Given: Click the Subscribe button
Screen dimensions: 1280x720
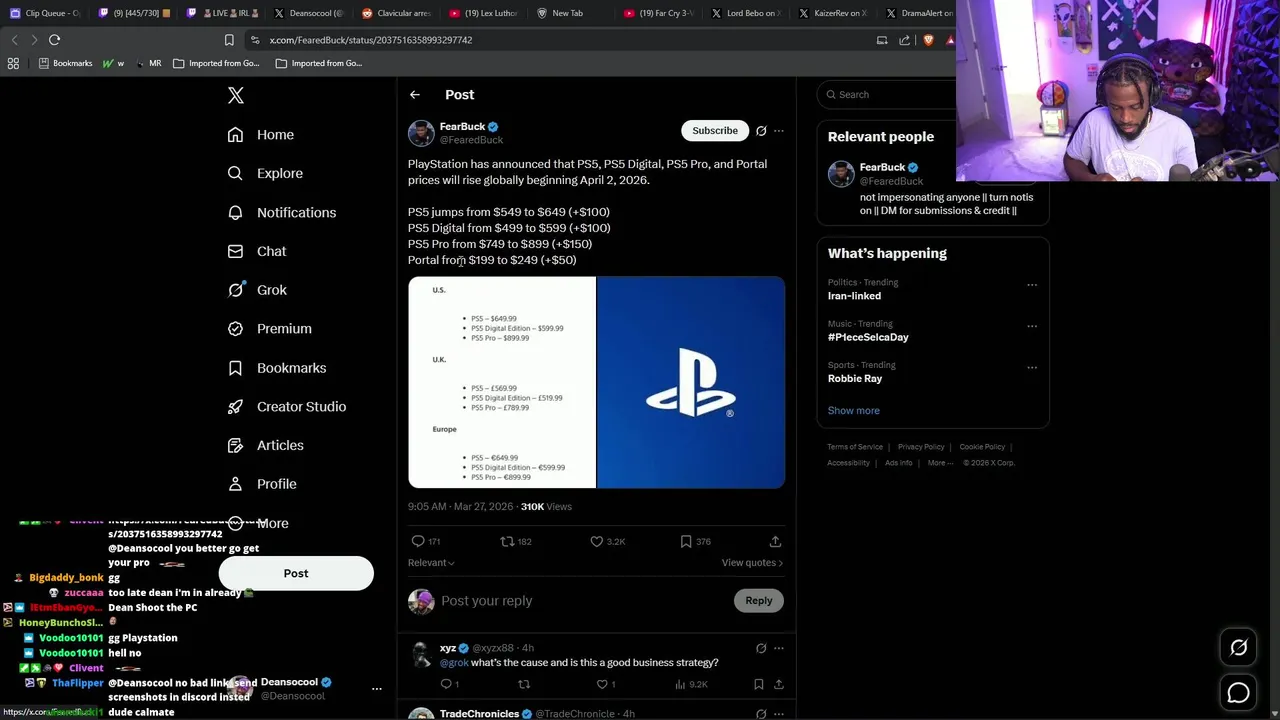Looking at the screenshot, I should 715,131.
